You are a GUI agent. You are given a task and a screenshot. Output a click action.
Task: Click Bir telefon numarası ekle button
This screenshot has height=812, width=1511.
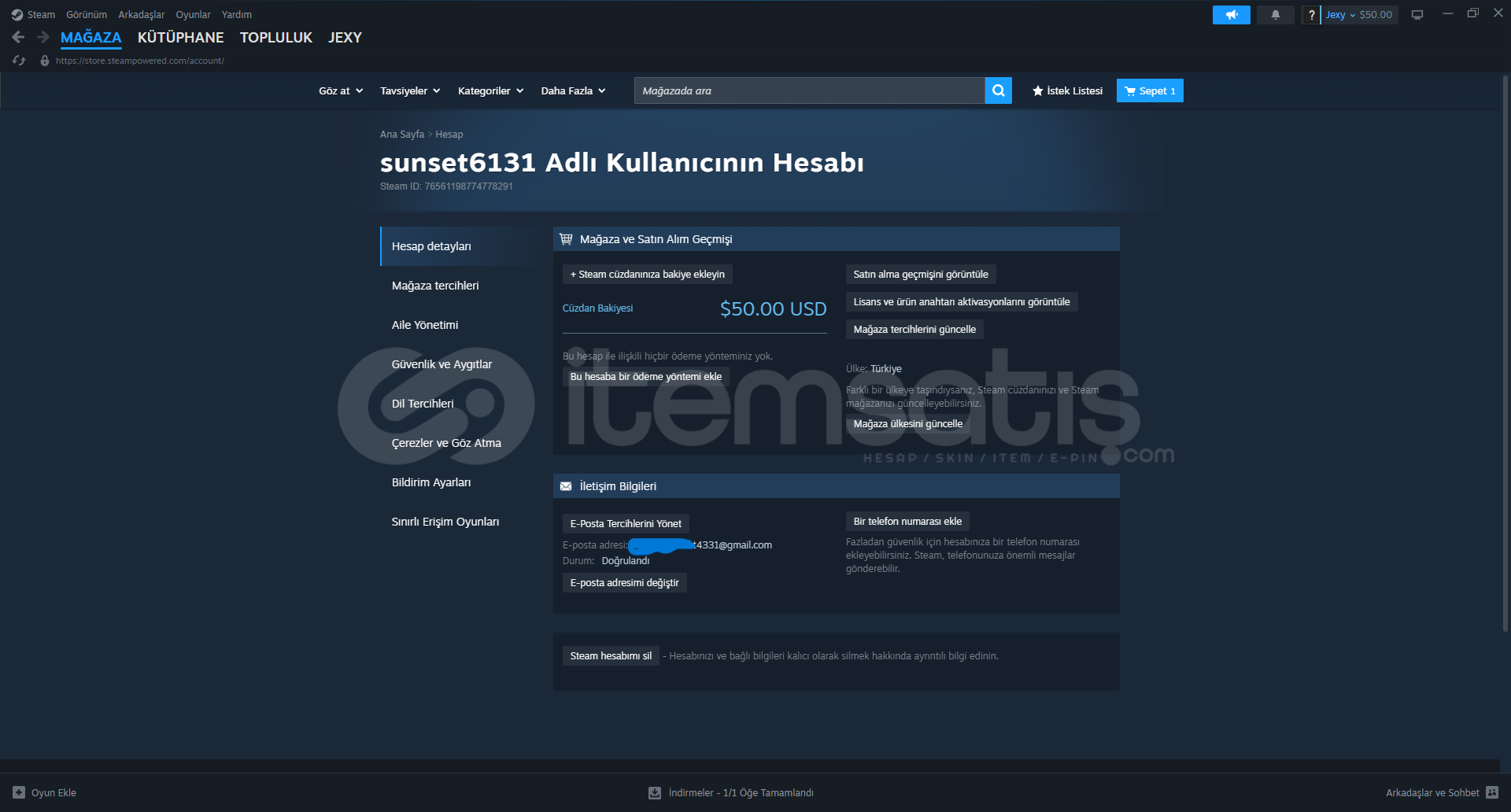click(907, 522)
